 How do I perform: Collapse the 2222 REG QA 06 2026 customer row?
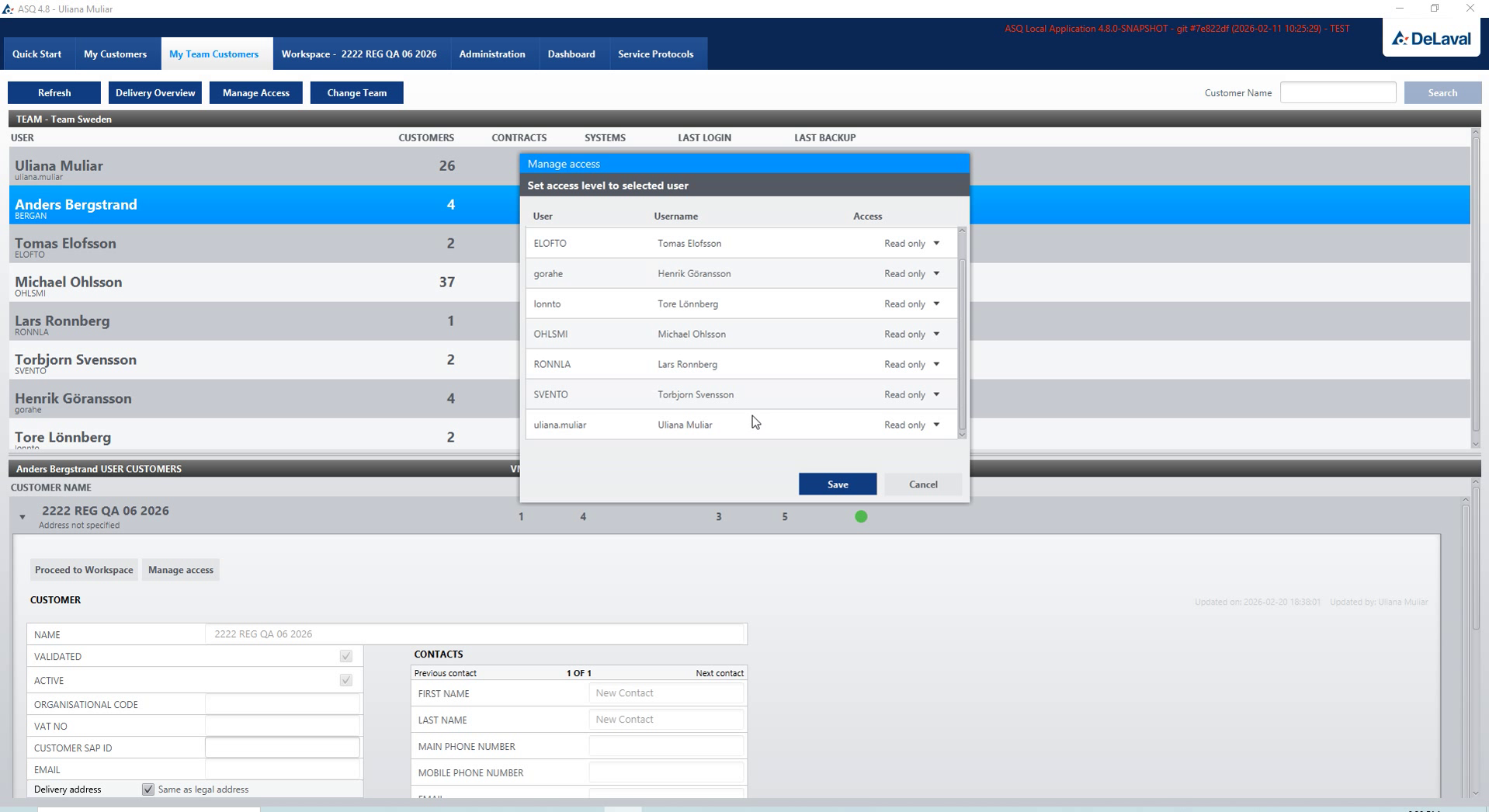pyautogui.click(x=23, y=517)
